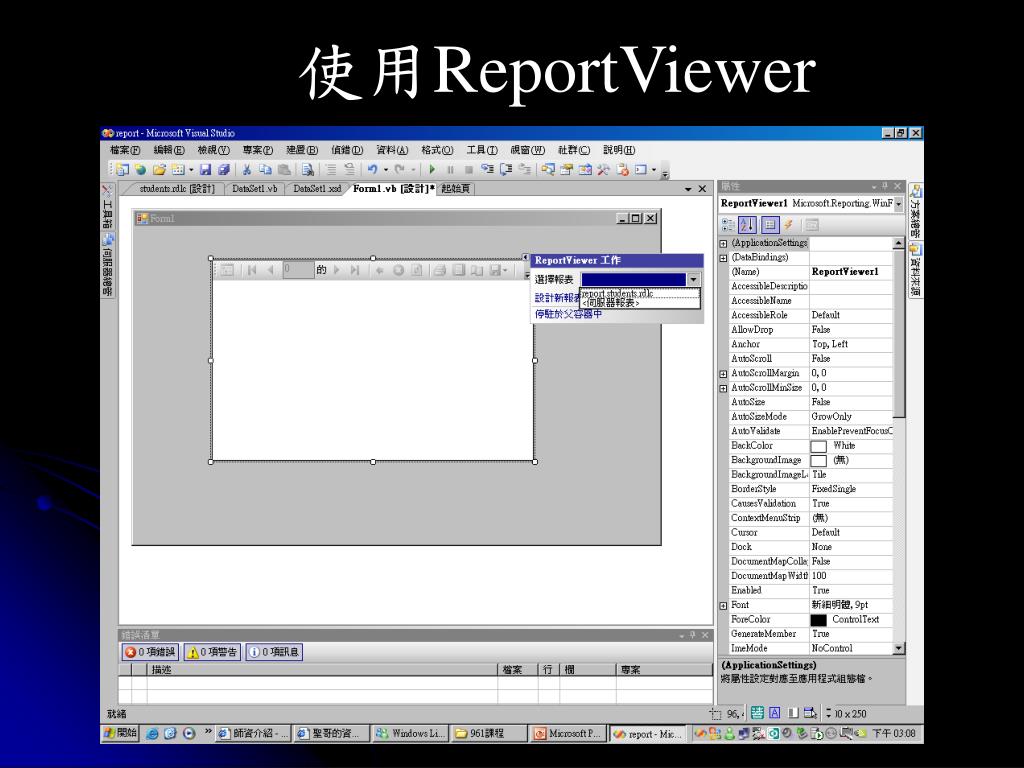Switch to the DataSet1.xsd tab

317,189
